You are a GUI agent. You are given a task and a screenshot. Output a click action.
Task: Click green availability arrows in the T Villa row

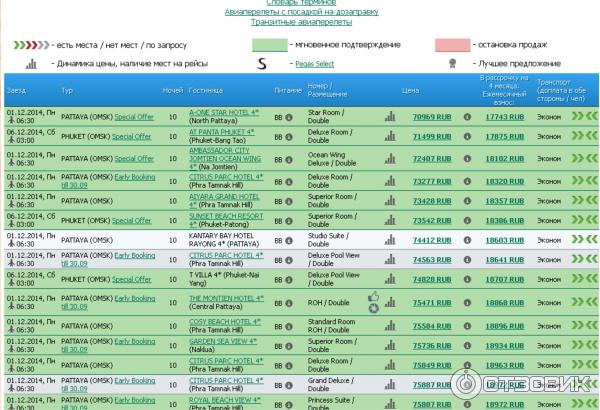coord(582,279)
